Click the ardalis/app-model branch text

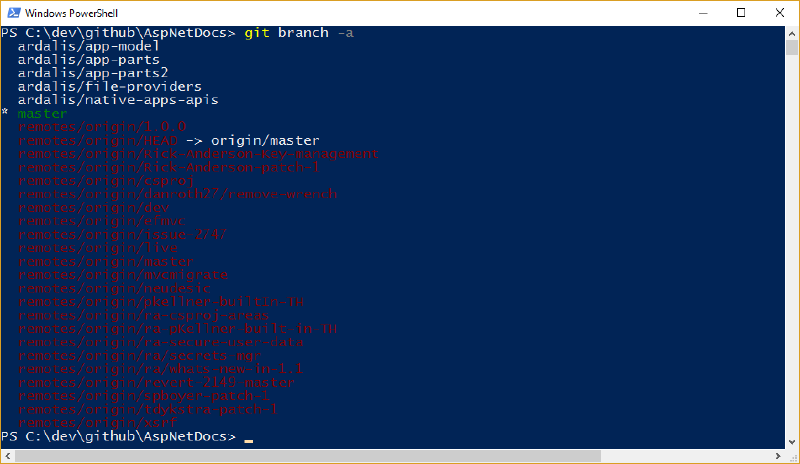[89, 46]
